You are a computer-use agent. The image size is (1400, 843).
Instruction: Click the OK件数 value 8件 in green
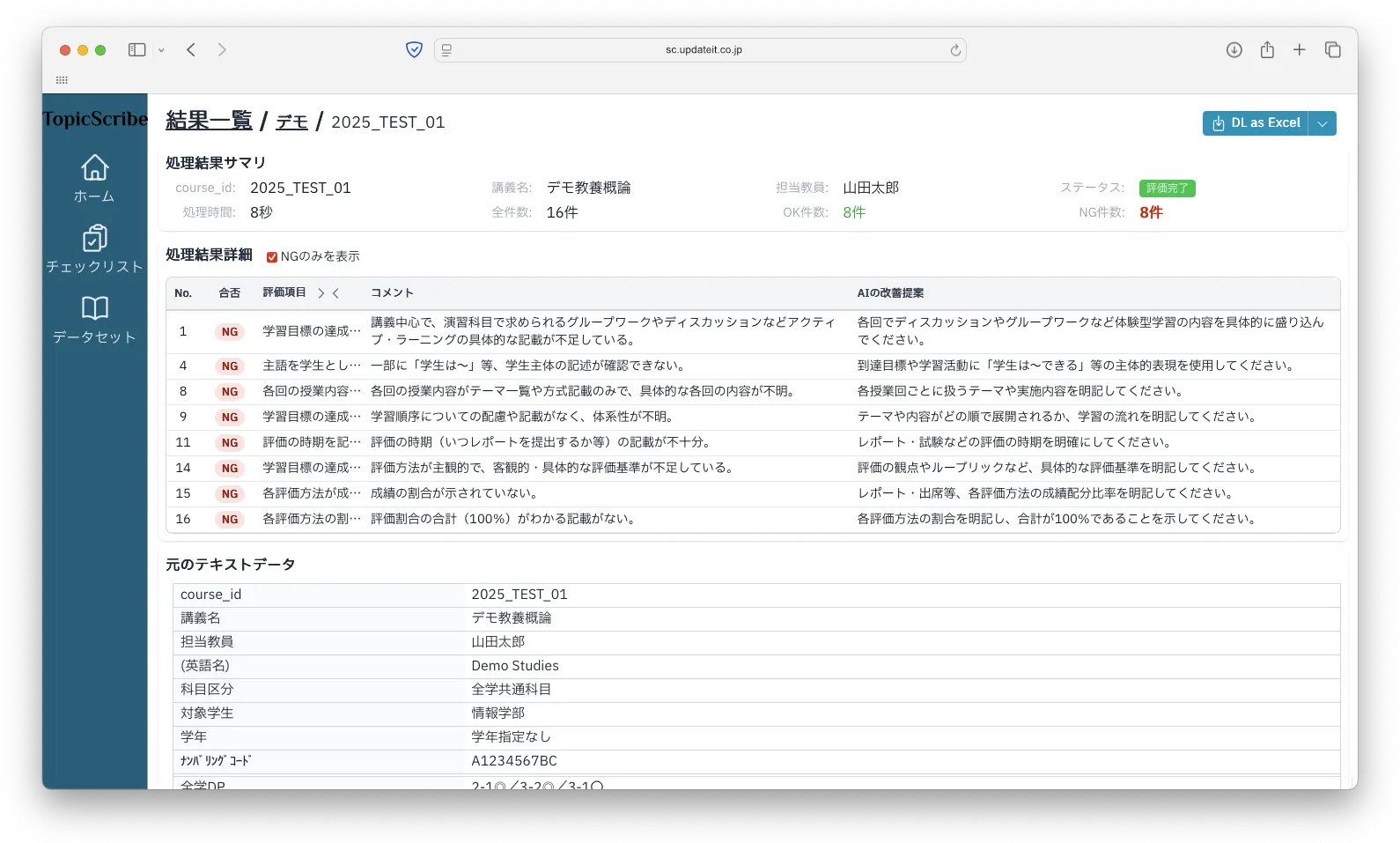pos(854,212)
